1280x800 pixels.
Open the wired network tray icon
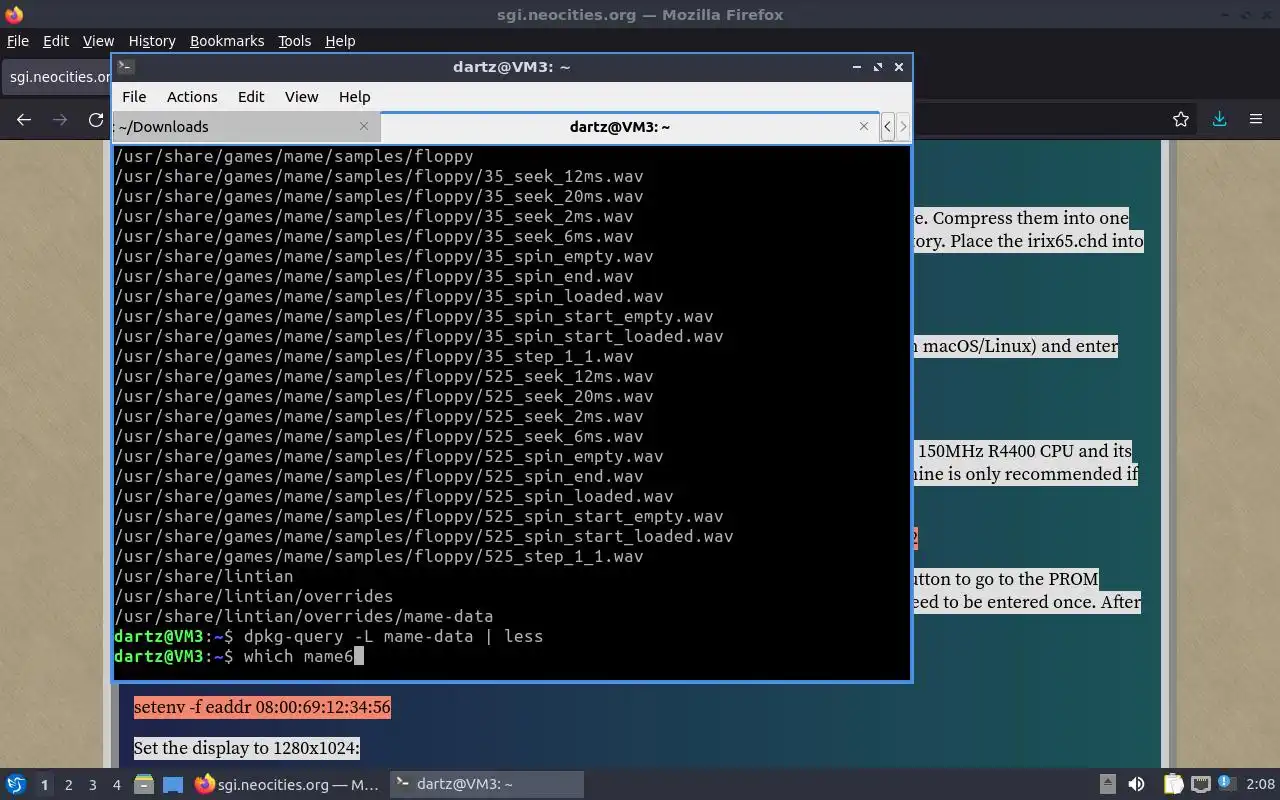pos(1201,785)
